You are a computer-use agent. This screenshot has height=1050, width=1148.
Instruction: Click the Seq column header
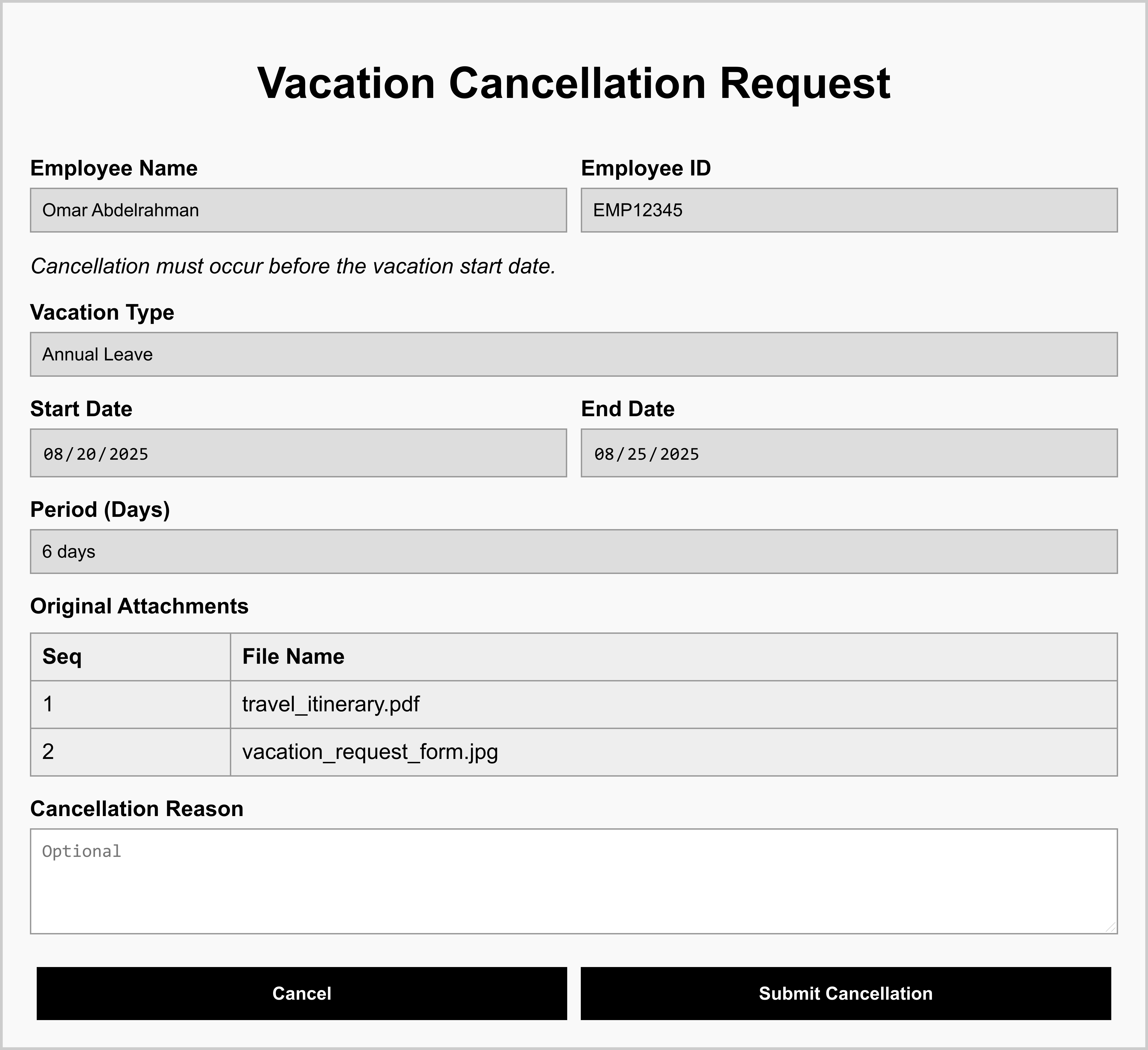click(x=62, y=657)
